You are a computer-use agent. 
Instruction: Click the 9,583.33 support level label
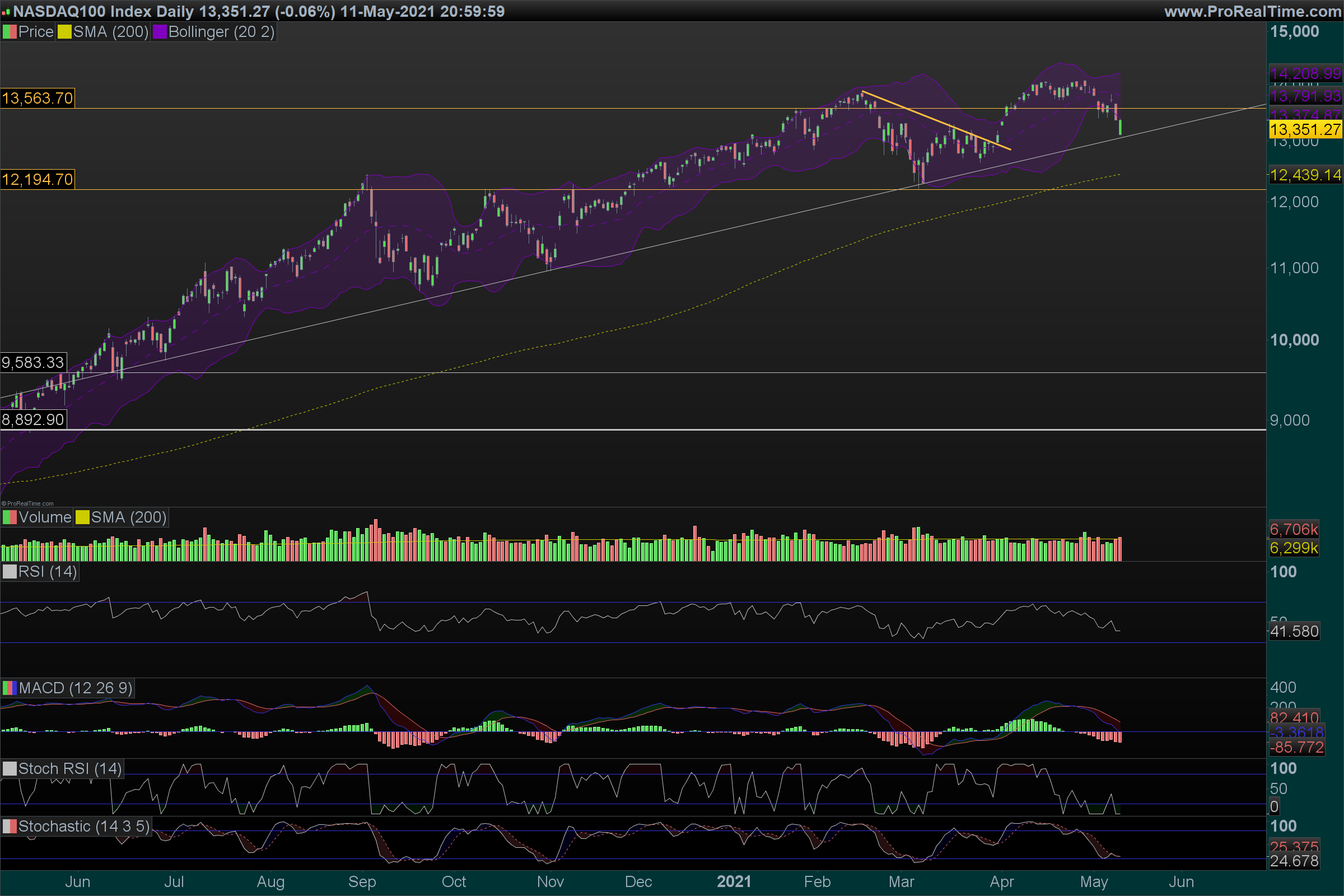point(33,362)
